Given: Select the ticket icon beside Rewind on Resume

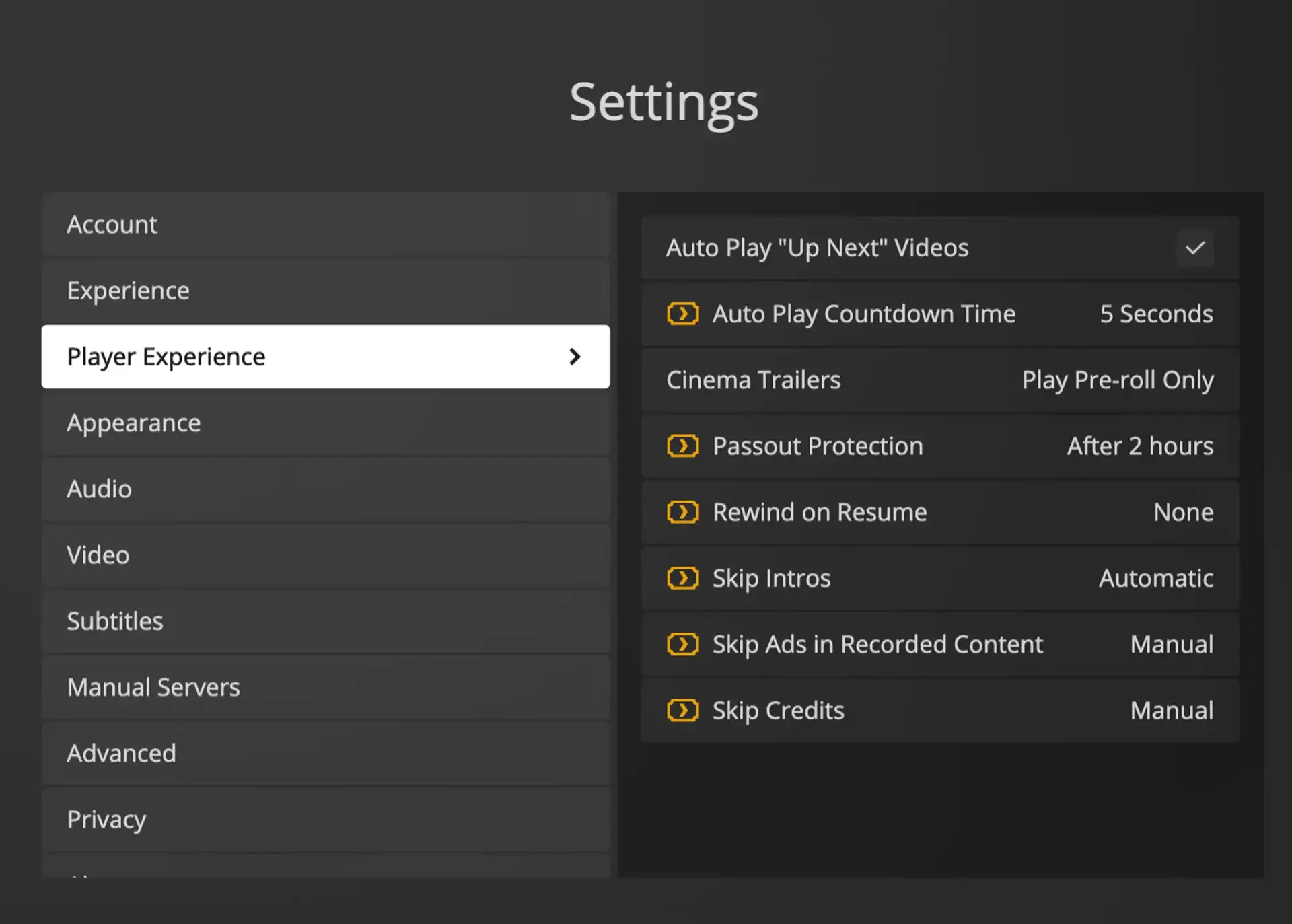Looking at the screenshot, I should [683, 511].
